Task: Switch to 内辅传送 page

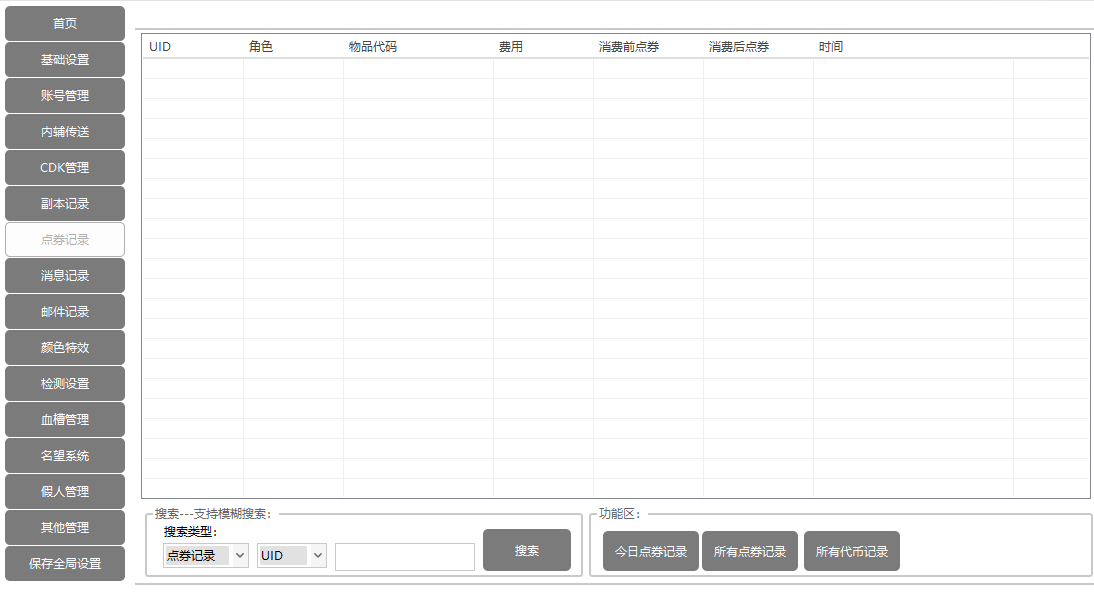Action: click(x=65, y=132)
